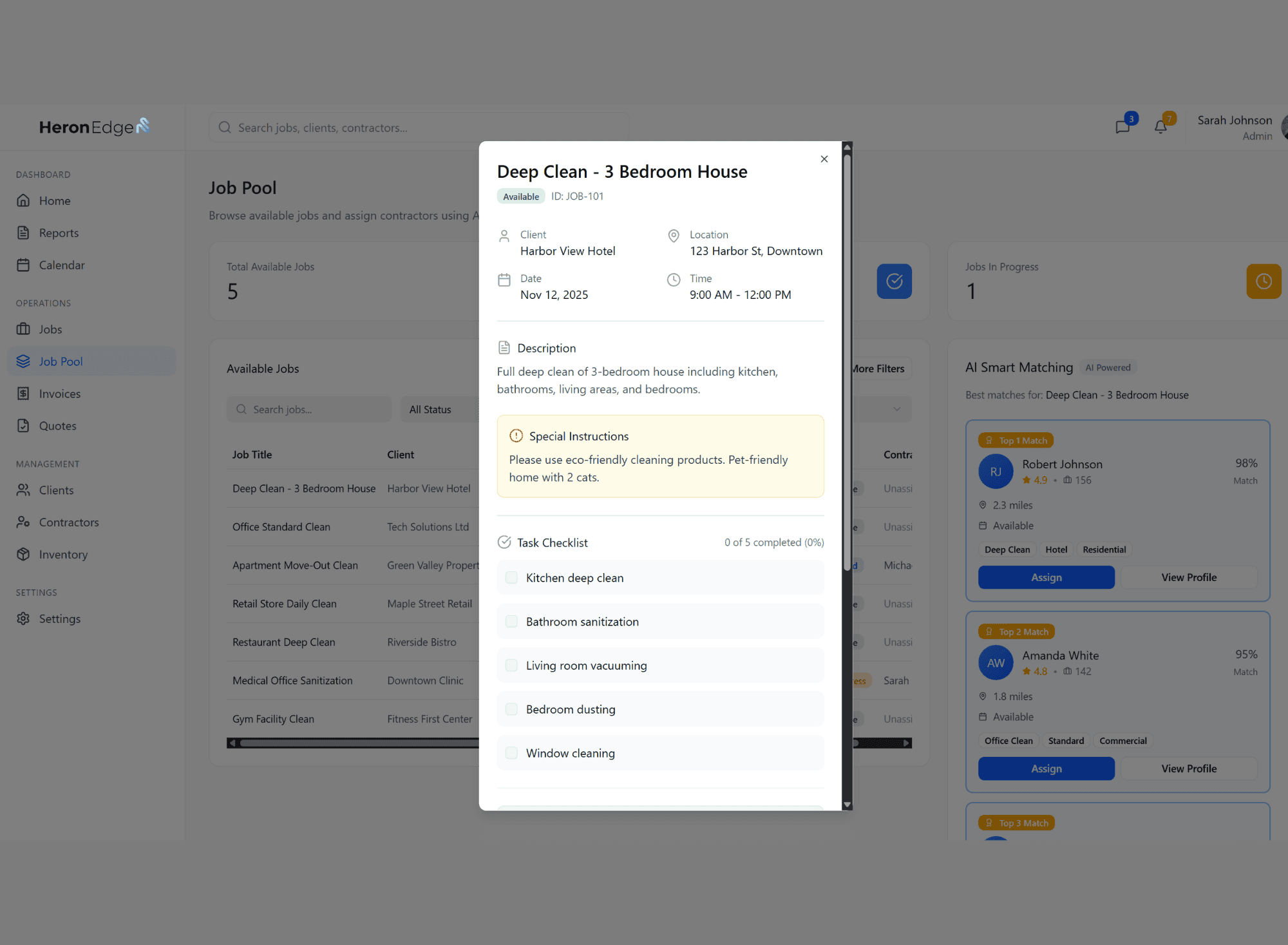Screen dimensions: 1288x945
Task: Check the Living room vacuuming task
Action: pyautogui.click(x=511, y=665)
